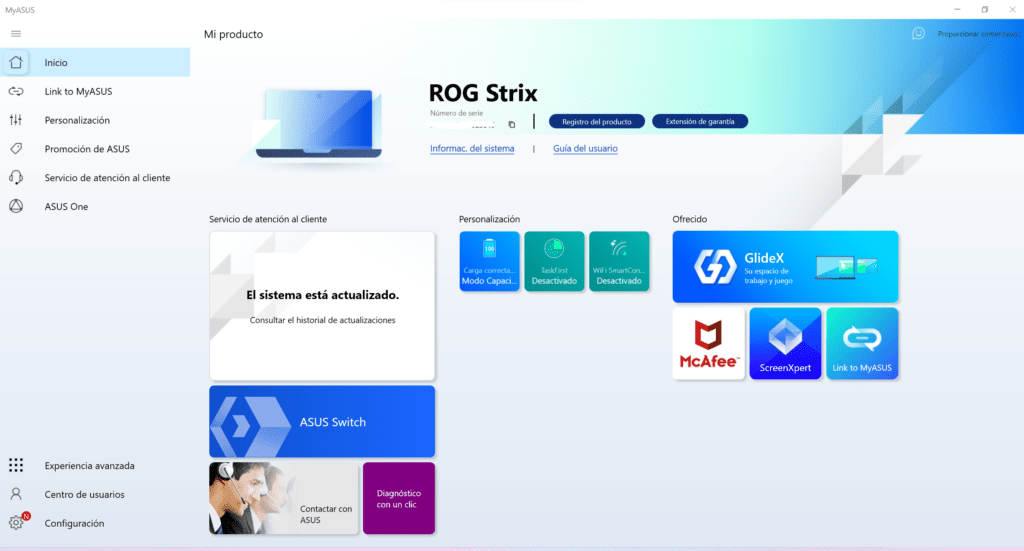Open the Guía del usuario link
Screen dimensions: 1024x551
pos(585,148)
